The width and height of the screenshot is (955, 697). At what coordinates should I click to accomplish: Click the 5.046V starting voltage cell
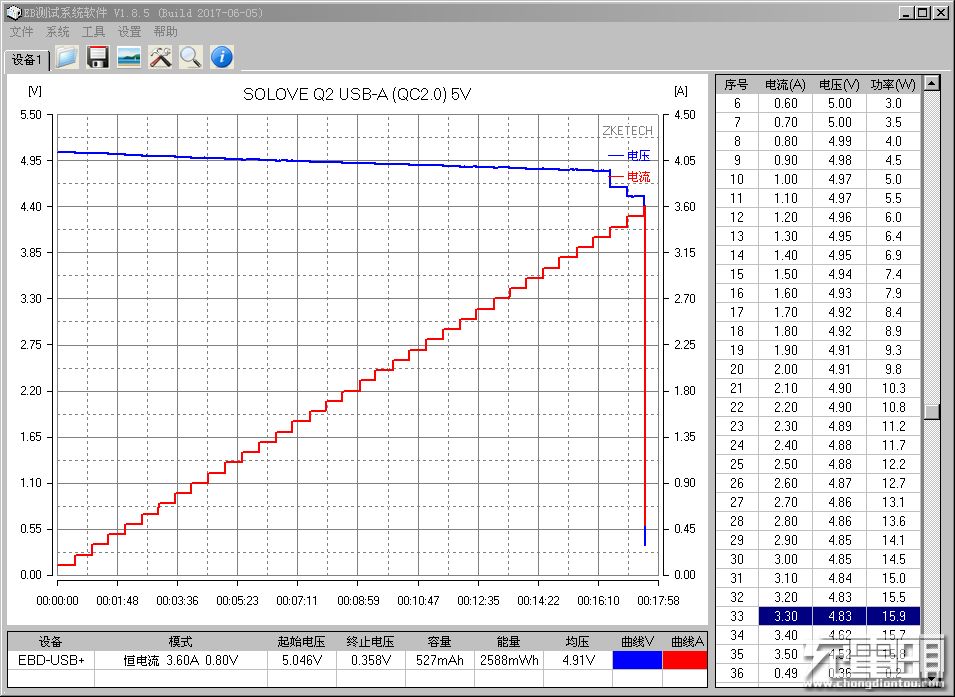coord(301,660)
